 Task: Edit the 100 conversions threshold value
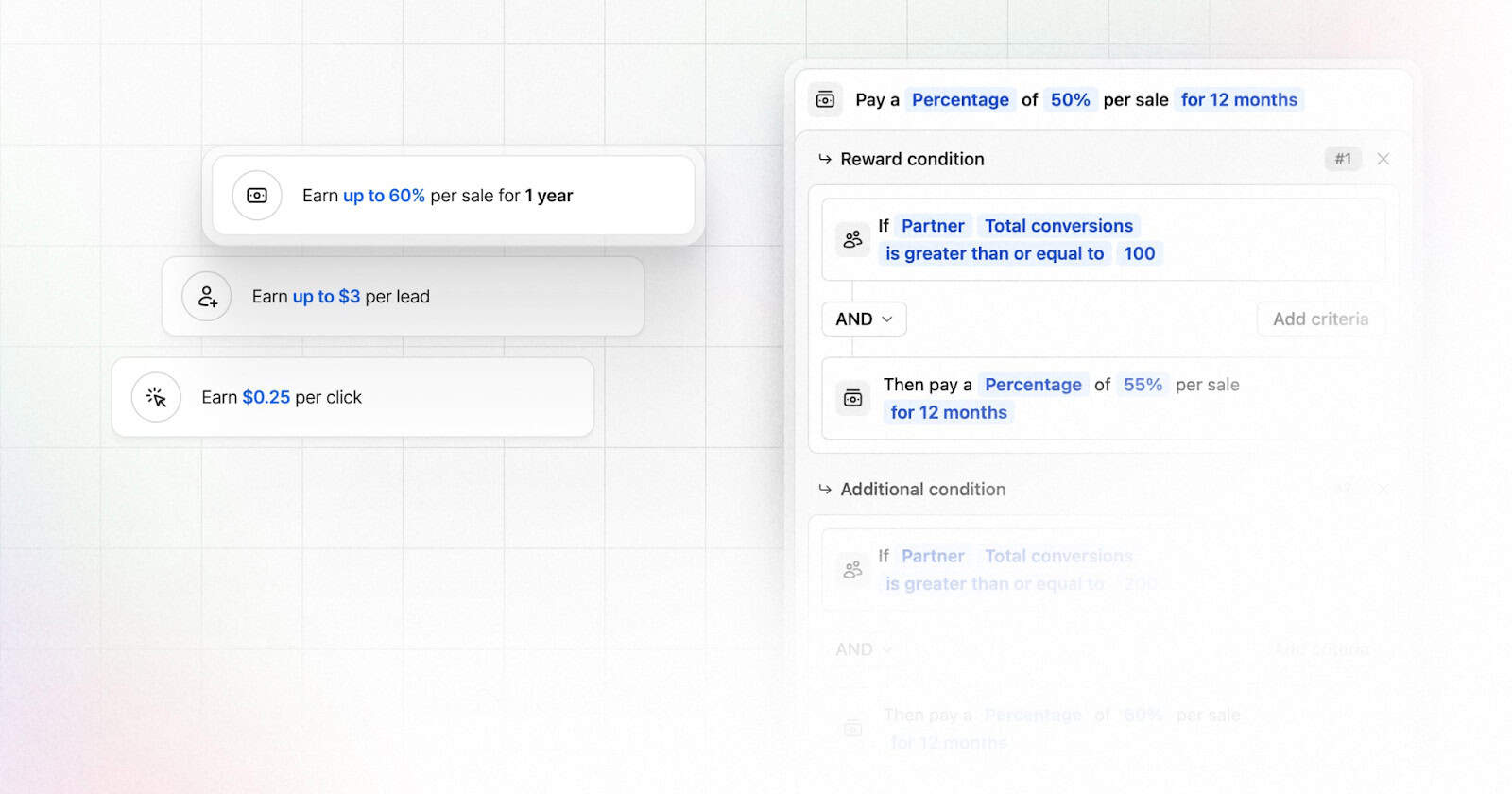(x=1139, y=253)
